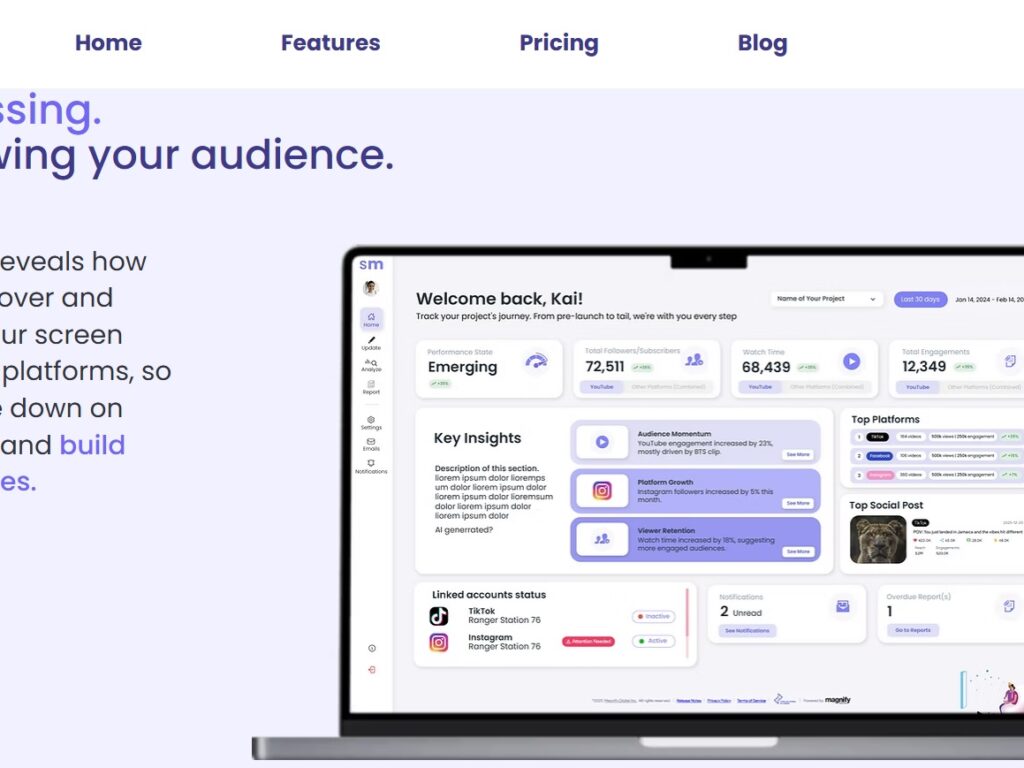
Task: Click the Notifications inbox icon
Action: coord(843,607)
